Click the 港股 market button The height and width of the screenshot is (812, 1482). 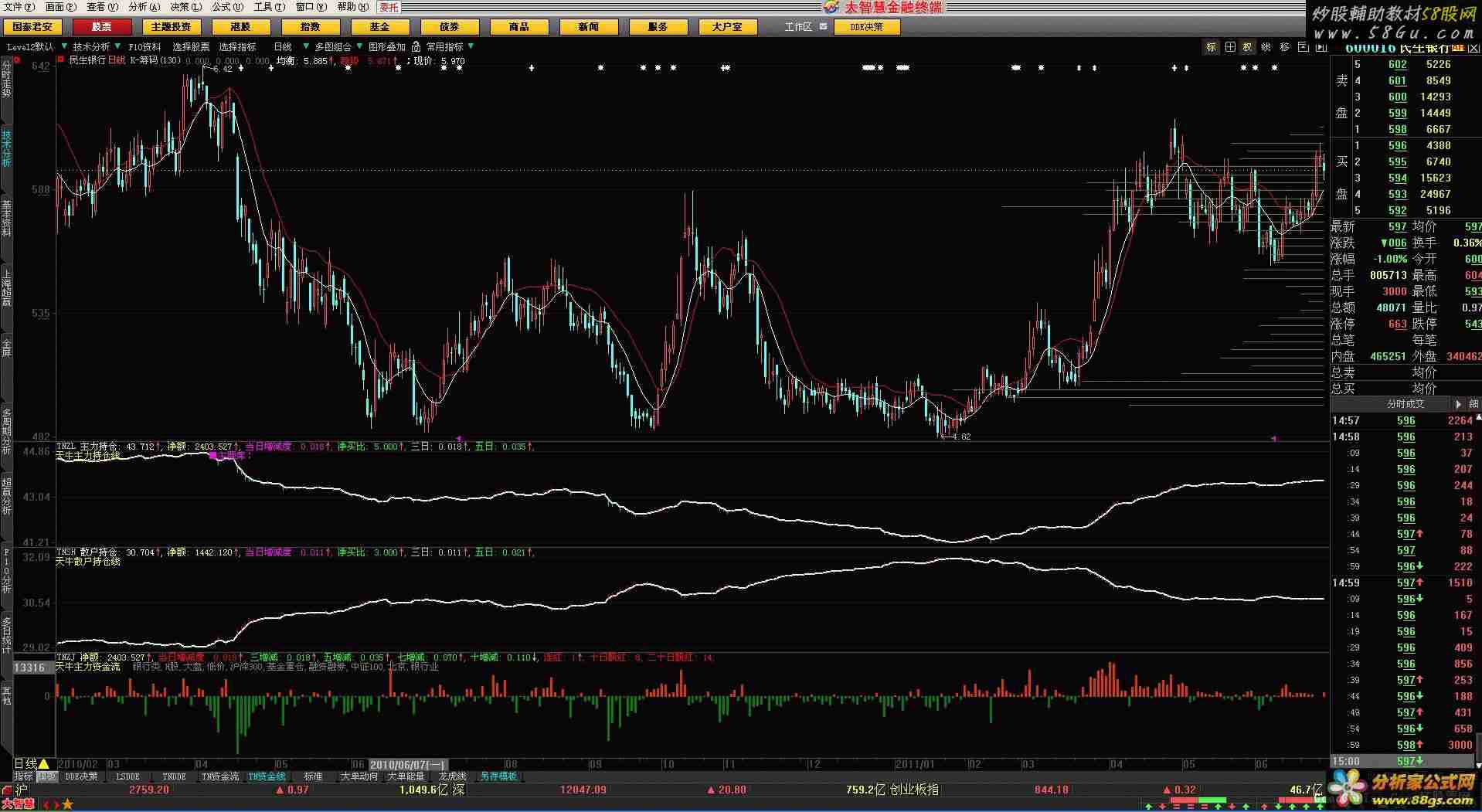[240, 27]
